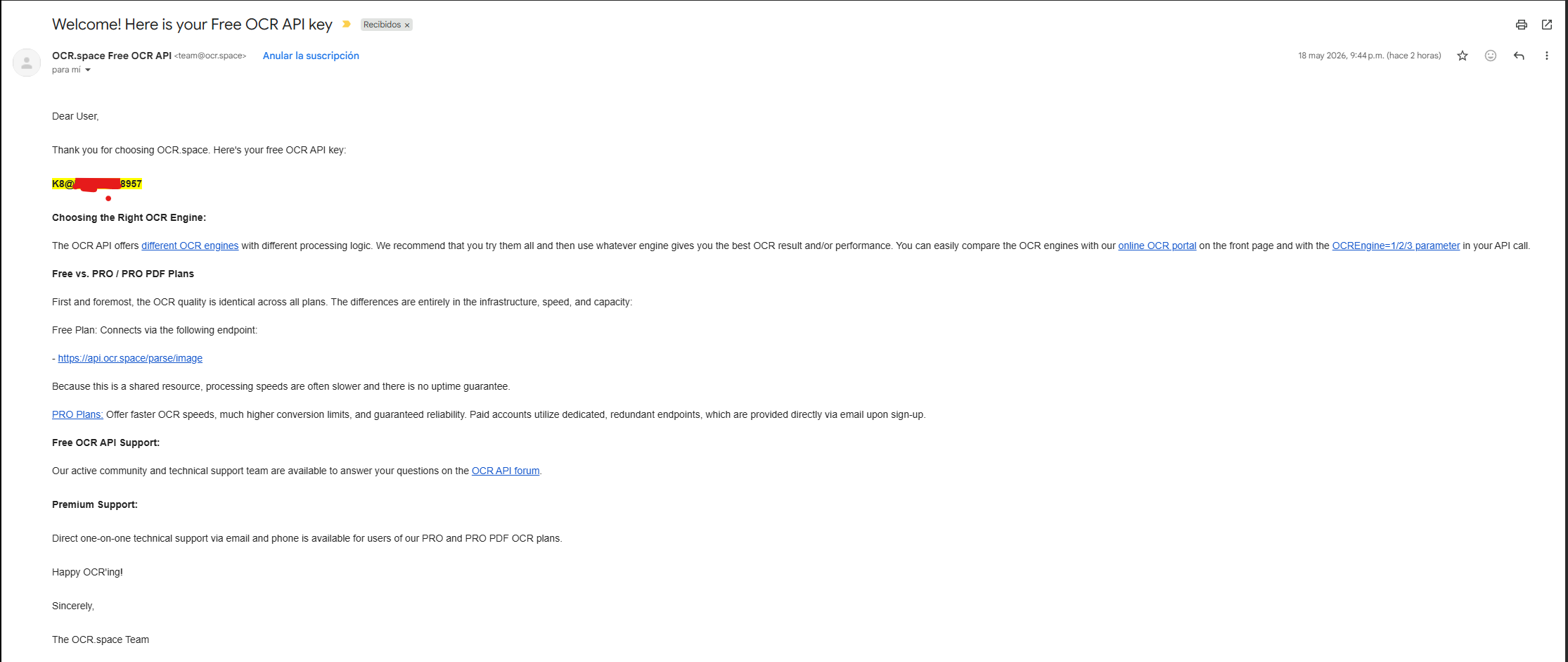Visit the OCR API forum link
The height and width of the screenshot is (662, 1568).
point(506,471)
